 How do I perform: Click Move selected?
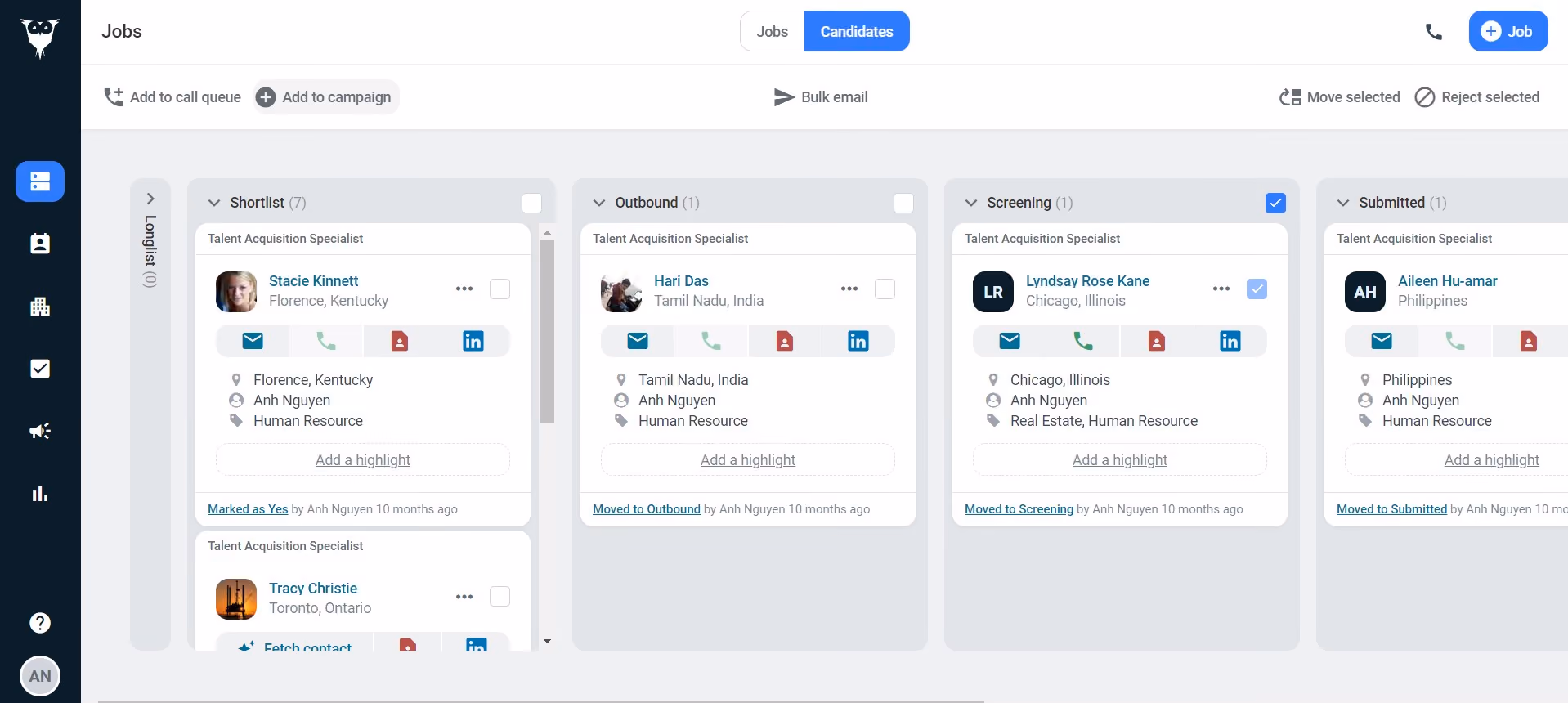click(x=1340, y=97)
